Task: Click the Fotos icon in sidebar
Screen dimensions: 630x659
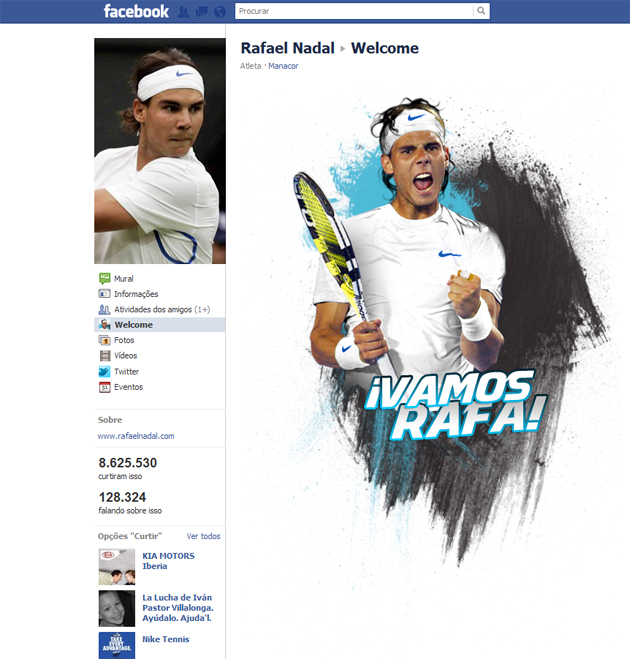Action: [104, 340]
